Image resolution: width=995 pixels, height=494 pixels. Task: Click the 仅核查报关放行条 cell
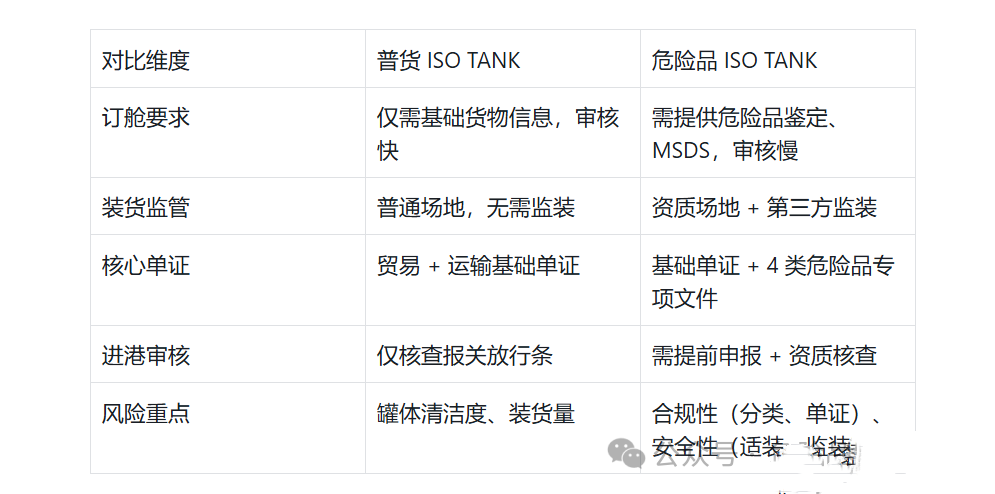pos(465,355)
